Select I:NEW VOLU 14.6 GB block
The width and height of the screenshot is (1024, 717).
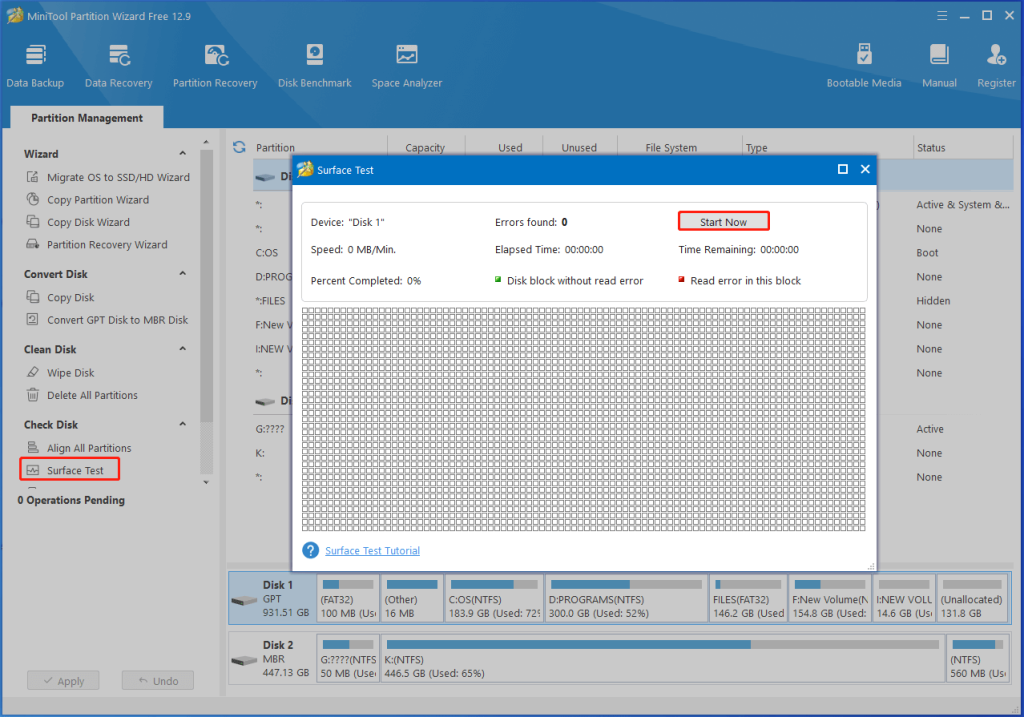point(904,598)
